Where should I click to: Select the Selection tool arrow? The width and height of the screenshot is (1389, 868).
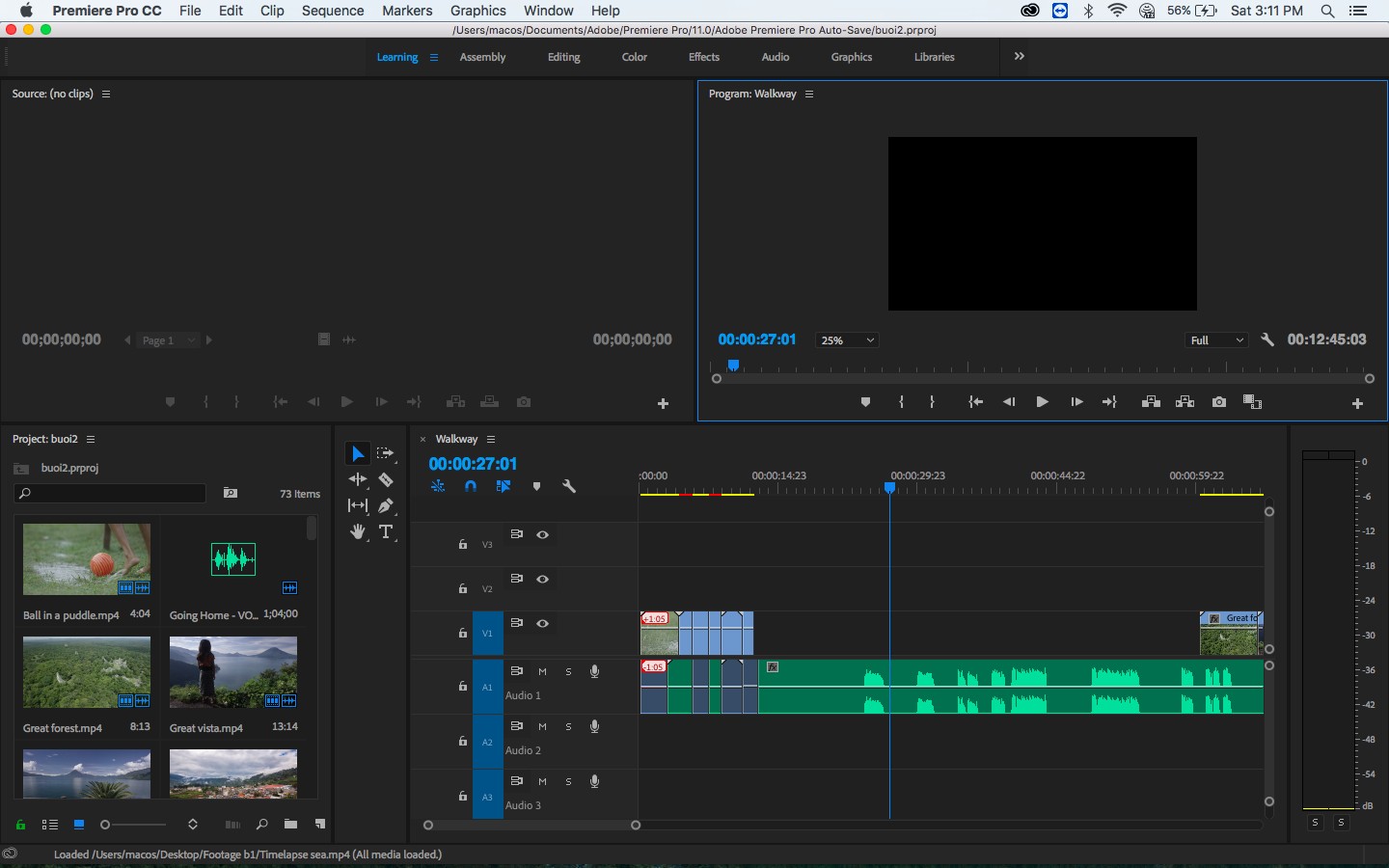(x=358, y=453)
